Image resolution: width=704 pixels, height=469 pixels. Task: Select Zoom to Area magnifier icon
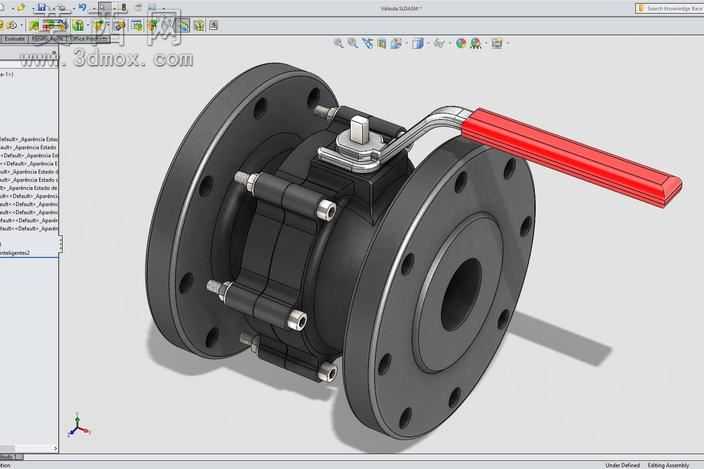[353, 43]
